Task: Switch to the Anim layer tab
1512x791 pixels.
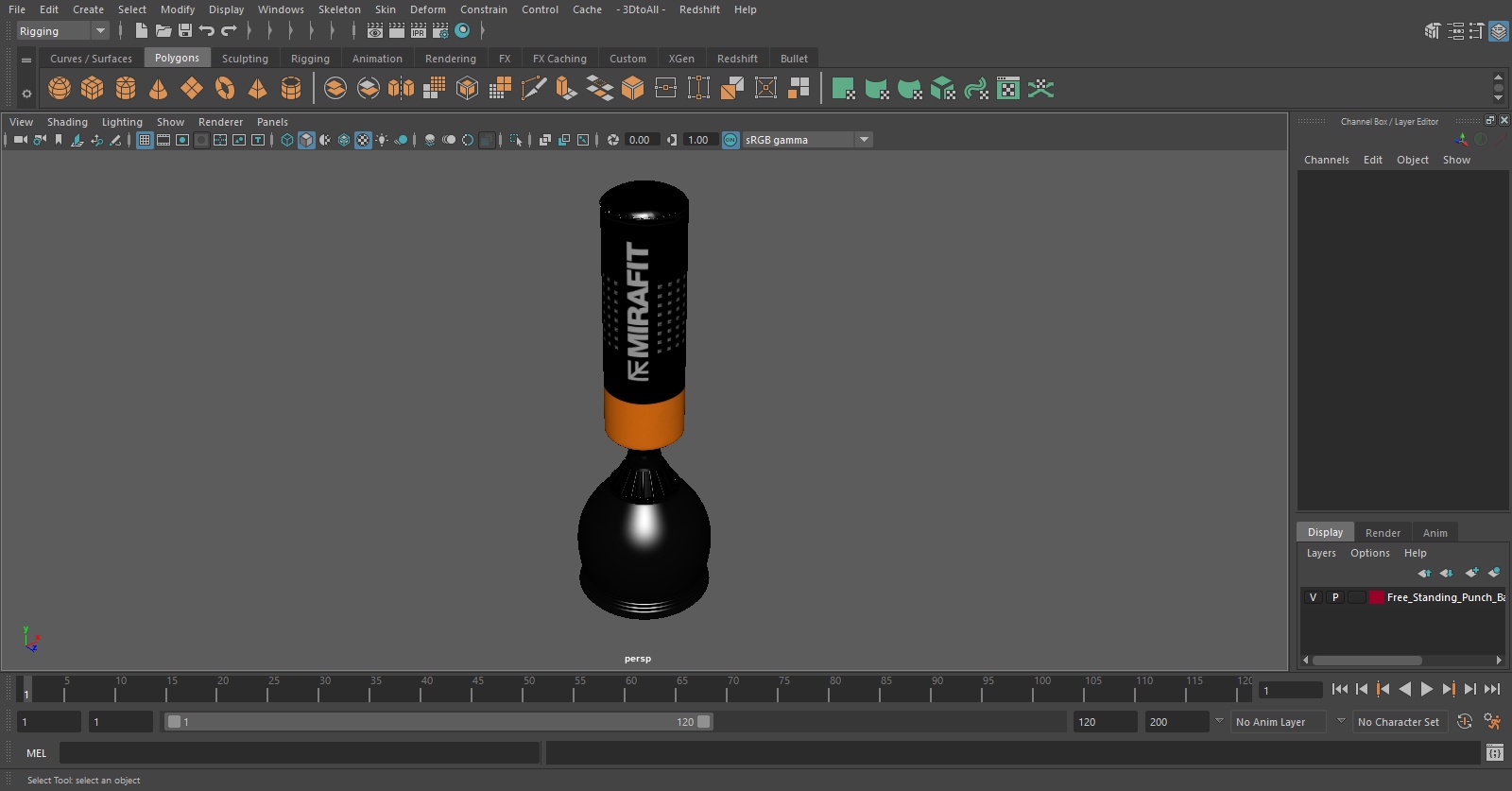Action: (x=1435, y=533)
